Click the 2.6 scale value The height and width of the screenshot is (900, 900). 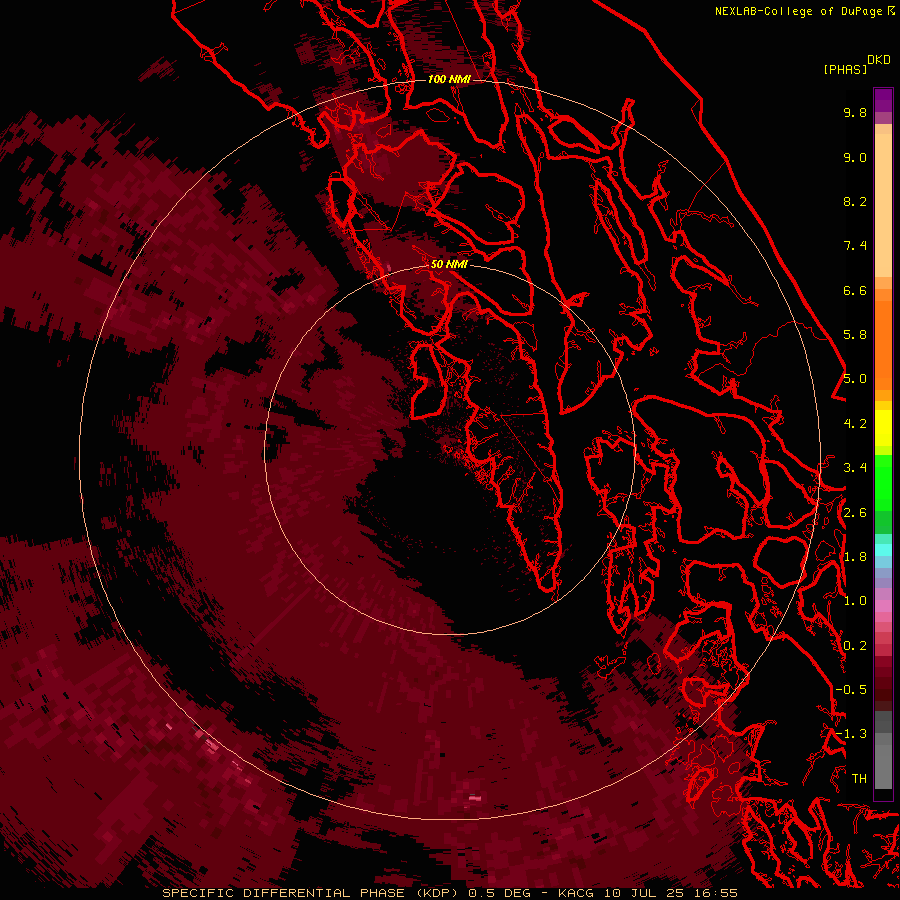point(855,513)
